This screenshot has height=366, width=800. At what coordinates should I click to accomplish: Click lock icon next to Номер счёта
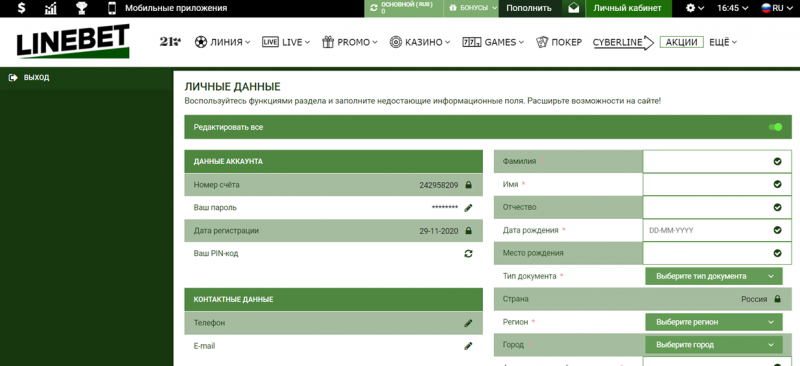pos(468,185)
